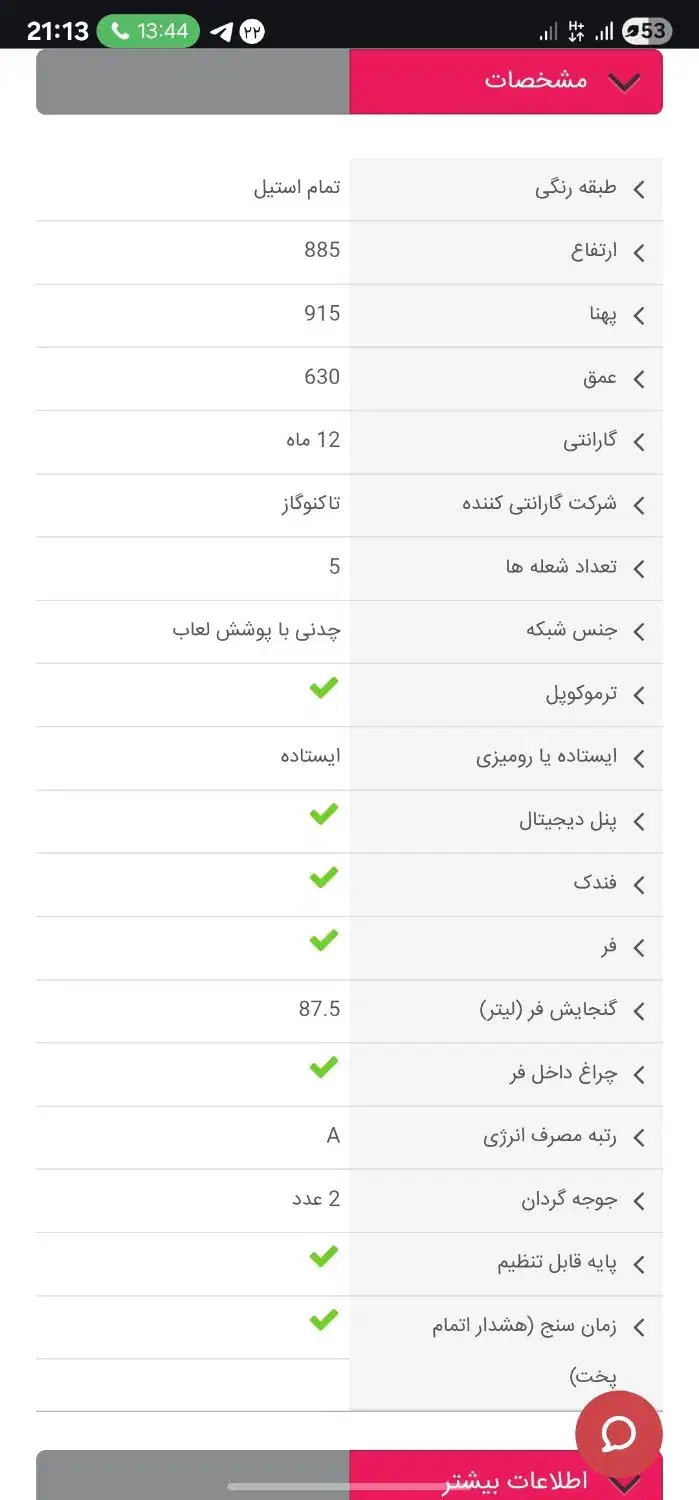Tap the green checkmark for فندک
Screen dimensions: 699x1500
(x=322, y=877)
